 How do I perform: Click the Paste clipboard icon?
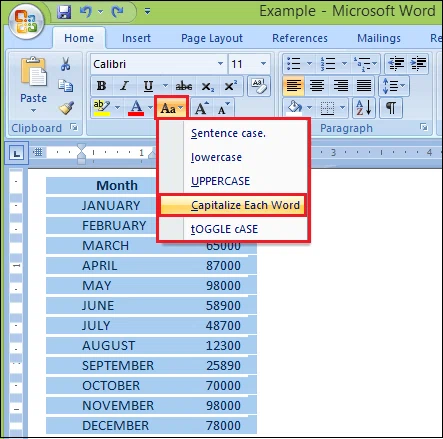click(34, 73)
